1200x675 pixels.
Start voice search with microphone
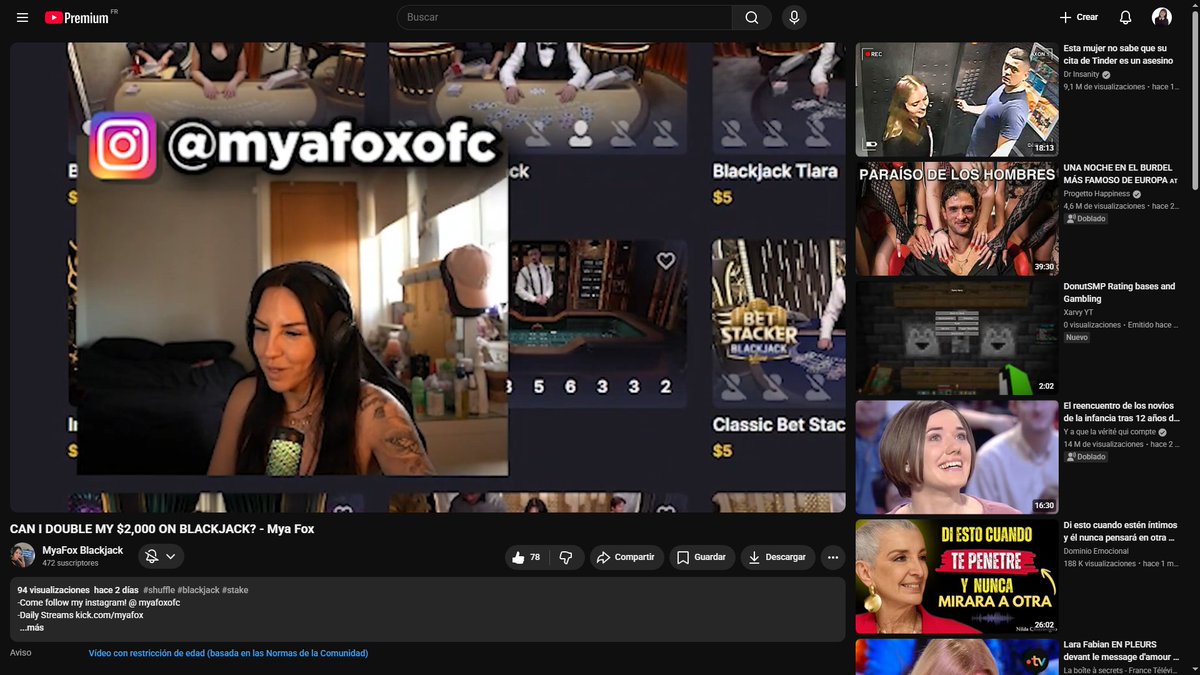(x=794, y=17)
